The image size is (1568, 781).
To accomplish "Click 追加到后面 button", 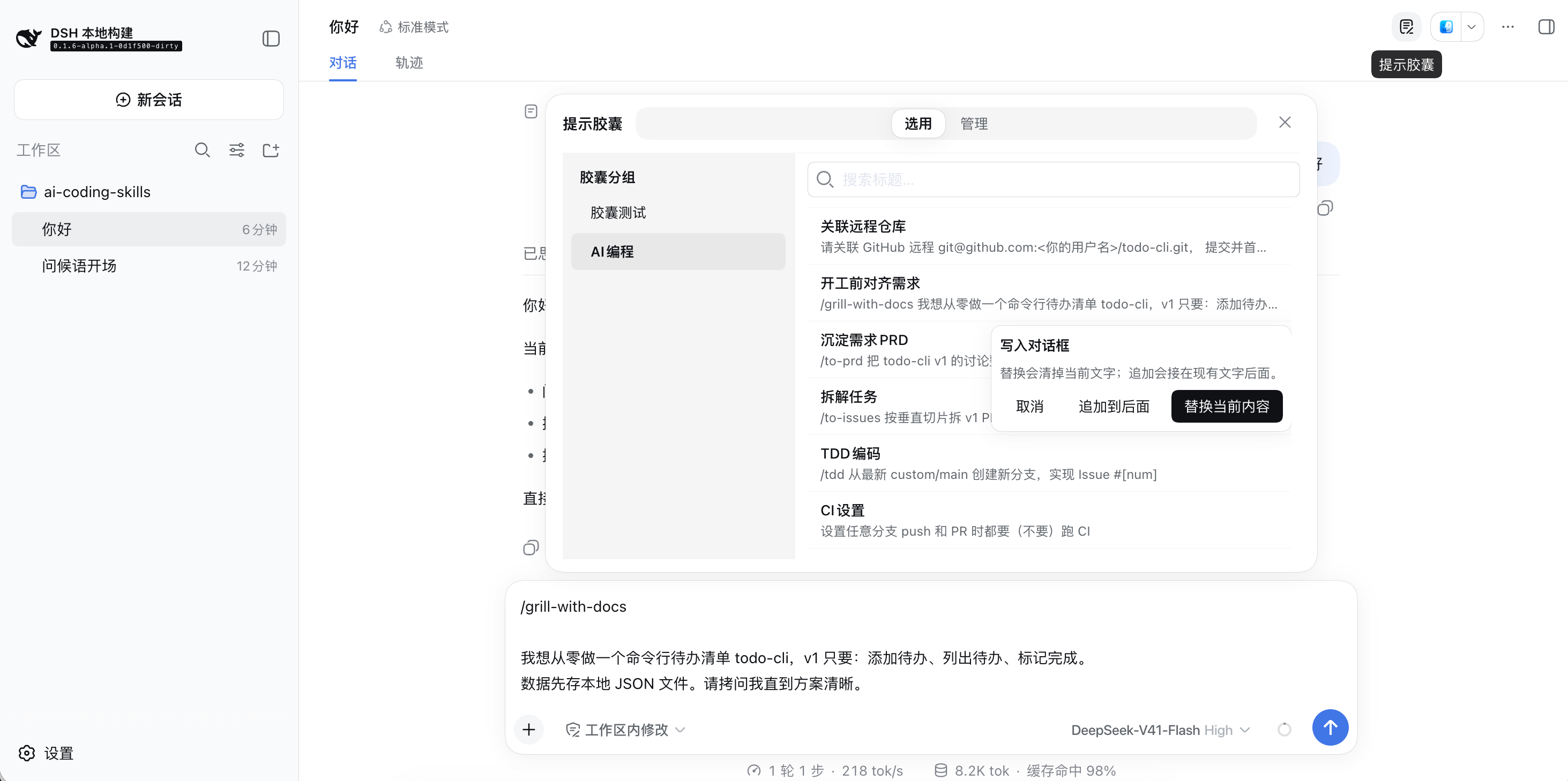I will [1114, 407].
